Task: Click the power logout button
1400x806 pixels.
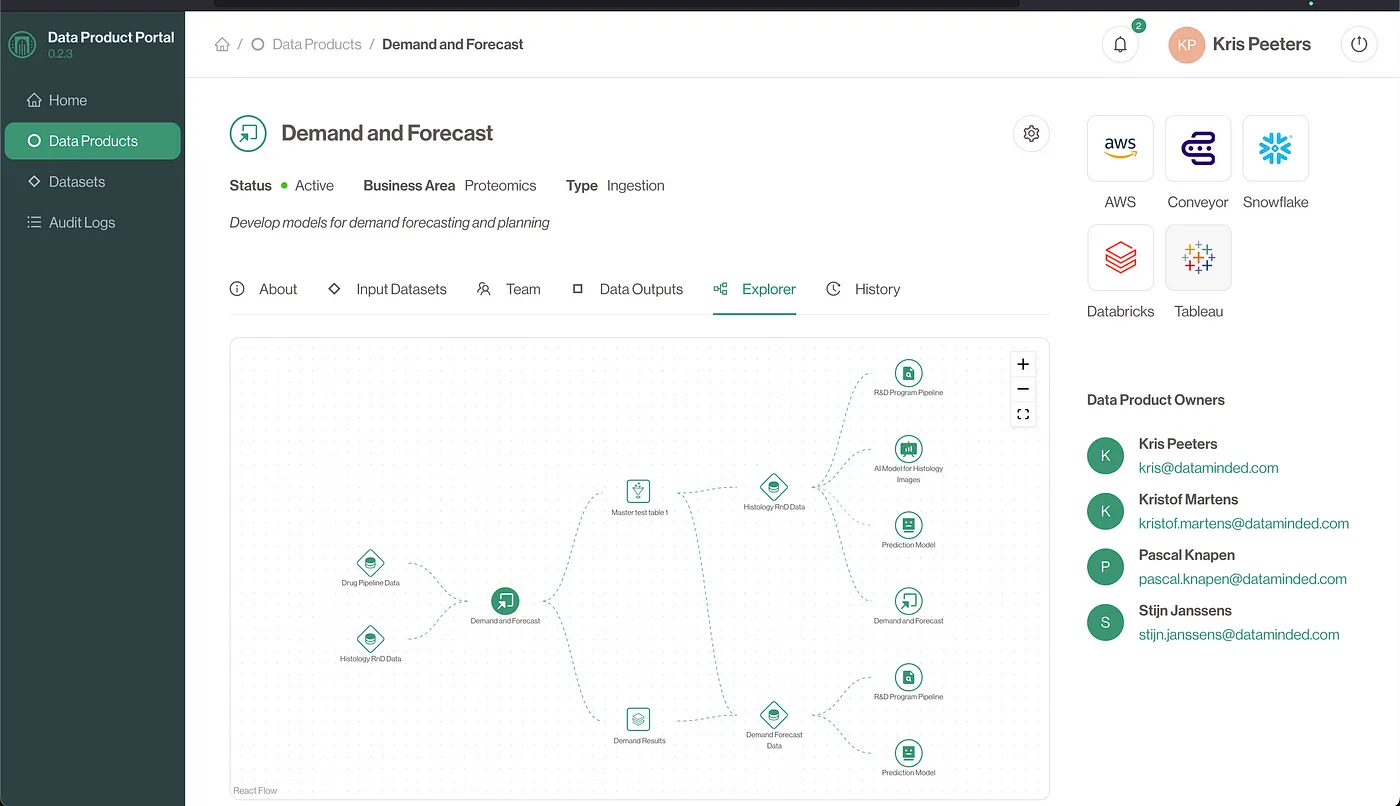Action: point(1358,45)
